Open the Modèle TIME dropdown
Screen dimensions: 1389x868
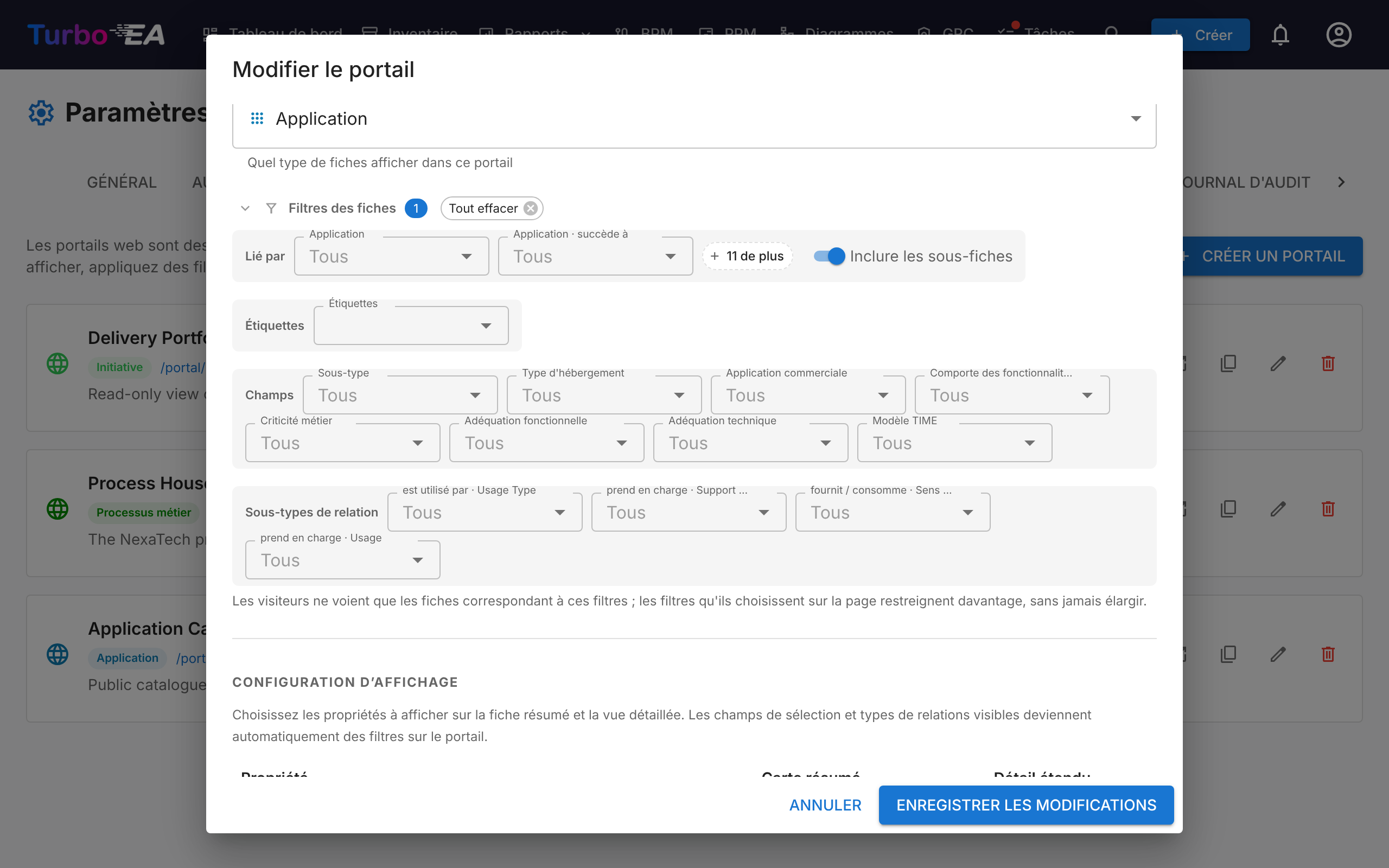(x=954, y=443)
